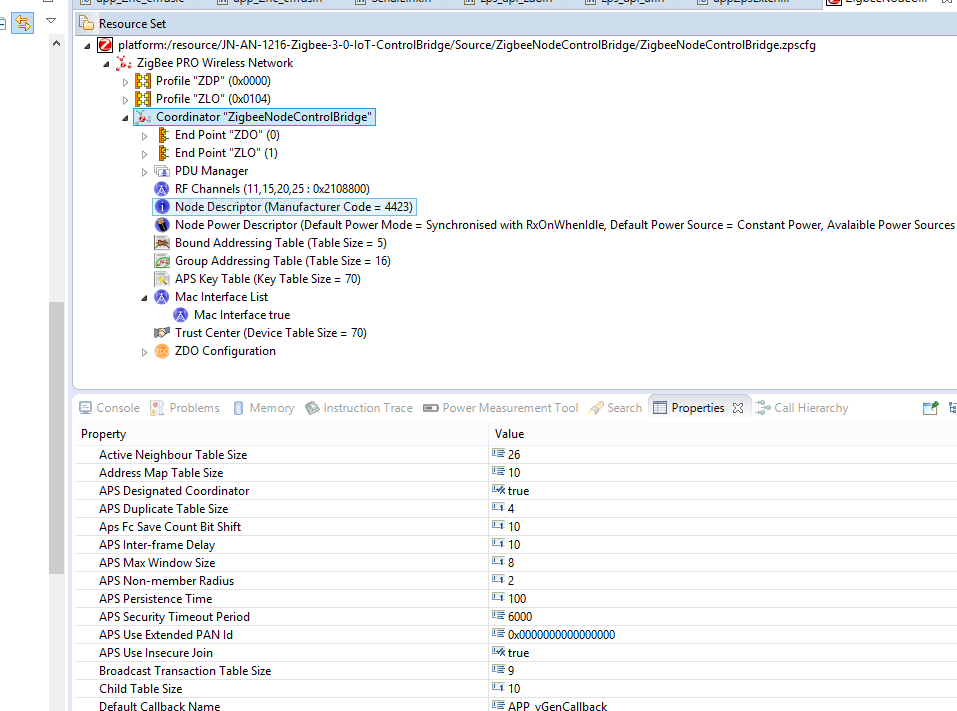Open the Call Hierarchy tab
Screen dimensions: 957x711
(802, 408)
